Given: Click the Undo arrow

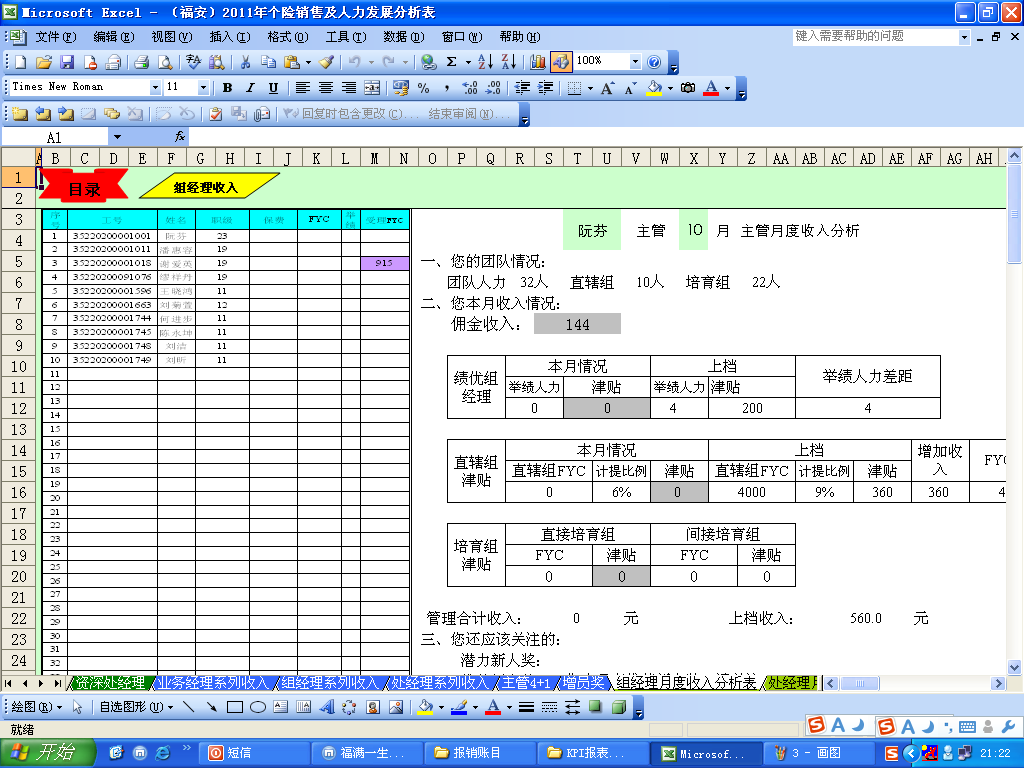Looking at the screenshot, I should click(355, 62).
